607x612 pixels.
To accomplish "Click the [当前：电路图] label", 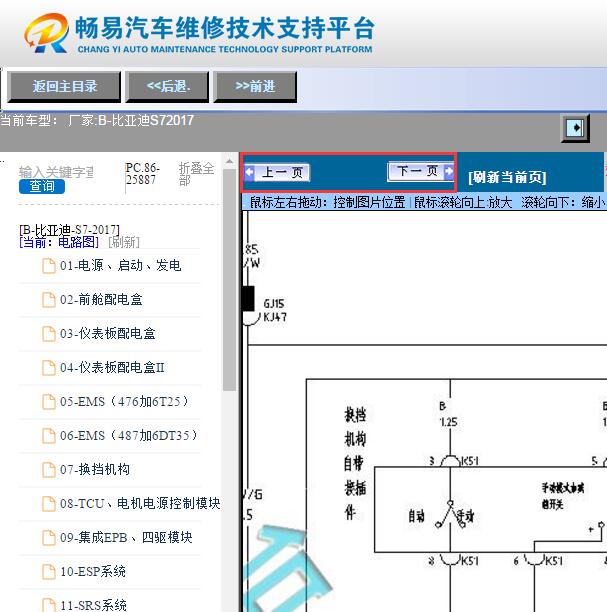I will pyautogui.click(x=59, y=242).
